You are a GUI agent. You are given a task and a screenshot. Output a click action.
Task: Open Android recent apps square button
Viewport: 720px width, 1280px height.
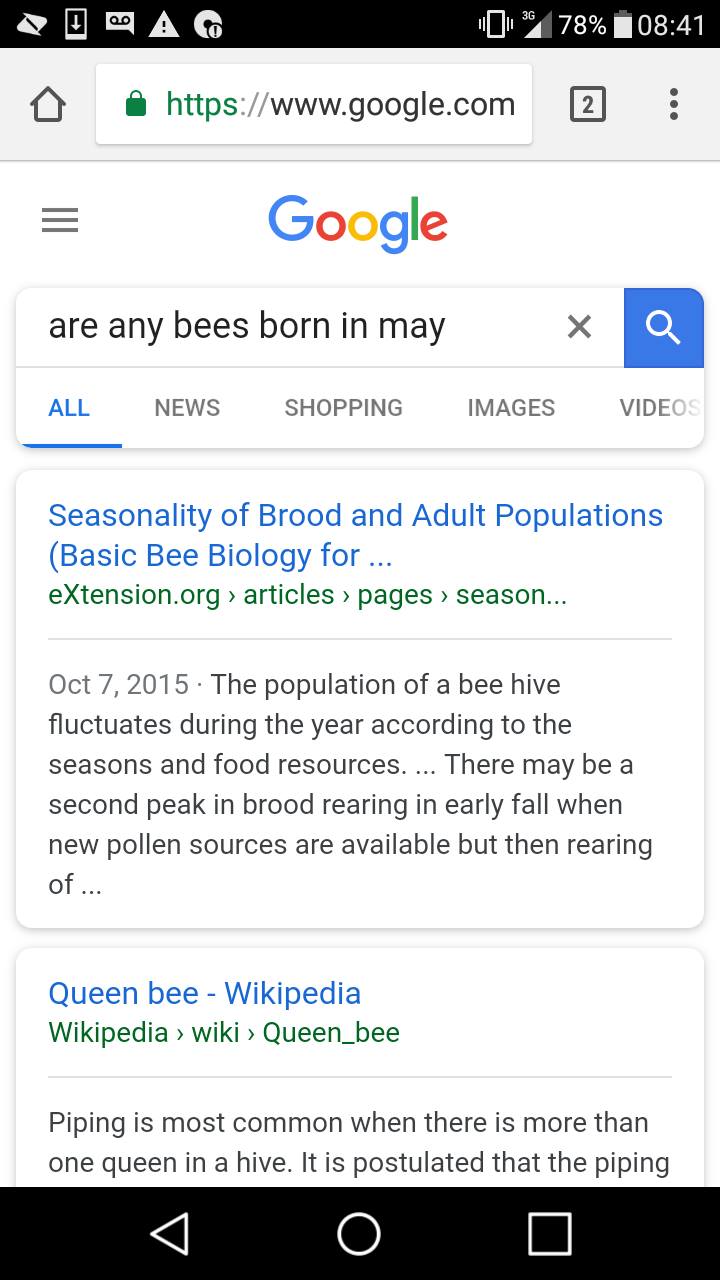click(550, 1233)
